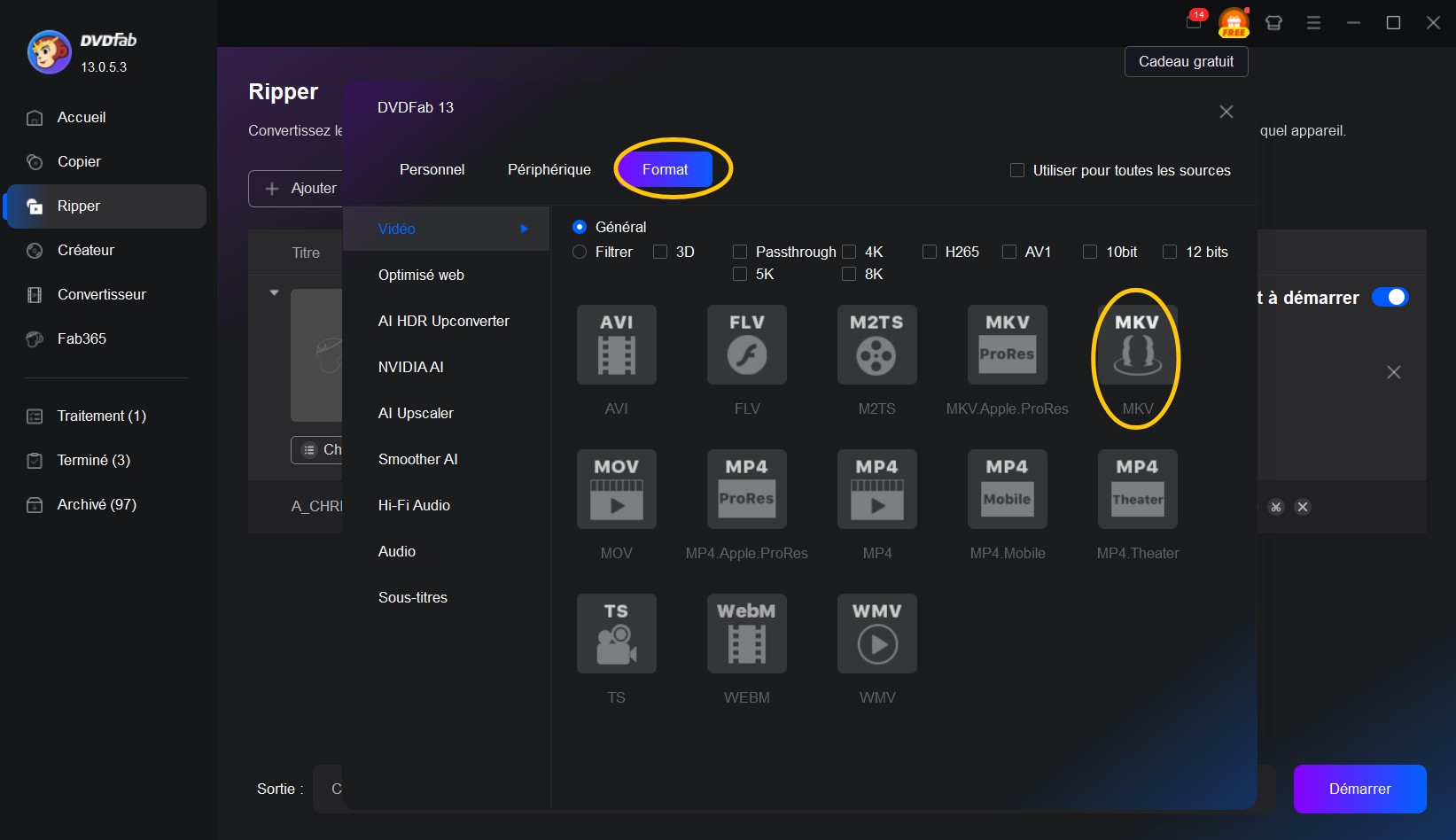Choose the MP4.Theater format
The image size is (1456, 840).
[1137, 489]
